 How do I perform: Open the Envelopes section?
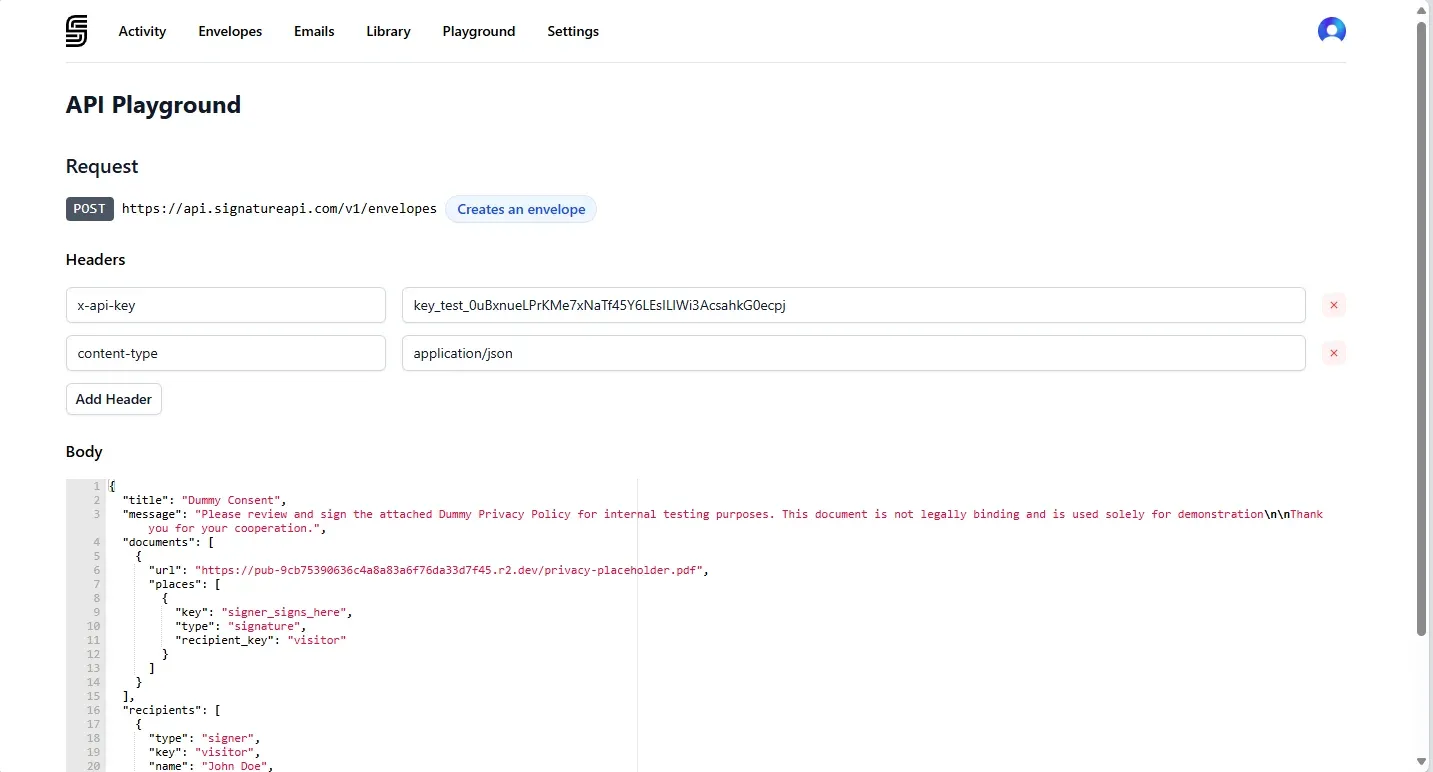point(230,31)
